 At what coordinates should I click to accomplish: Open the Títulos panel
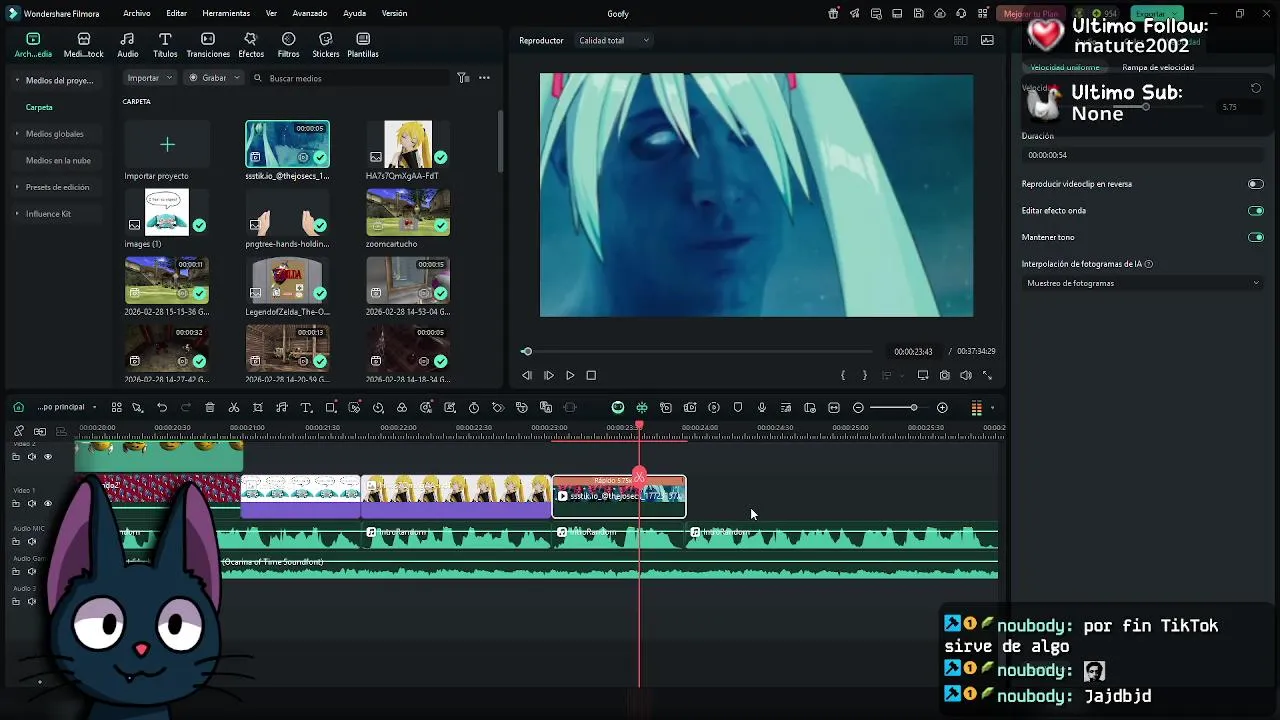coord(165,45)
